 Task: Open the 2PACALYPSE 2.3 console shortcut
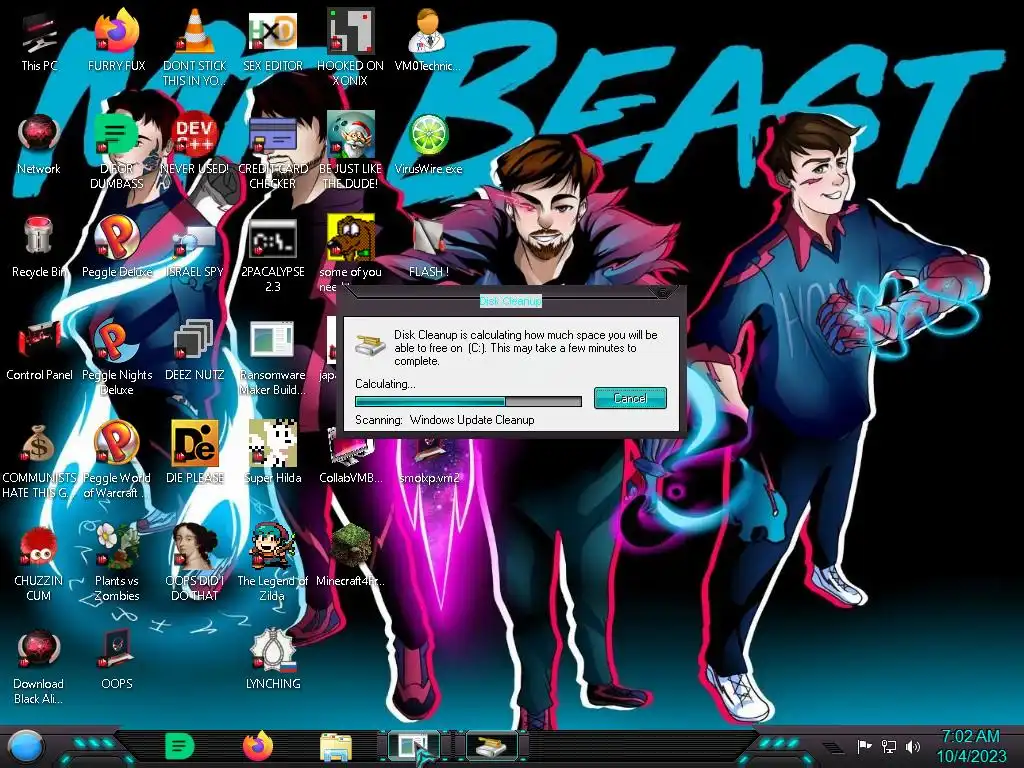pyautogui.click(x=273, y=239)
